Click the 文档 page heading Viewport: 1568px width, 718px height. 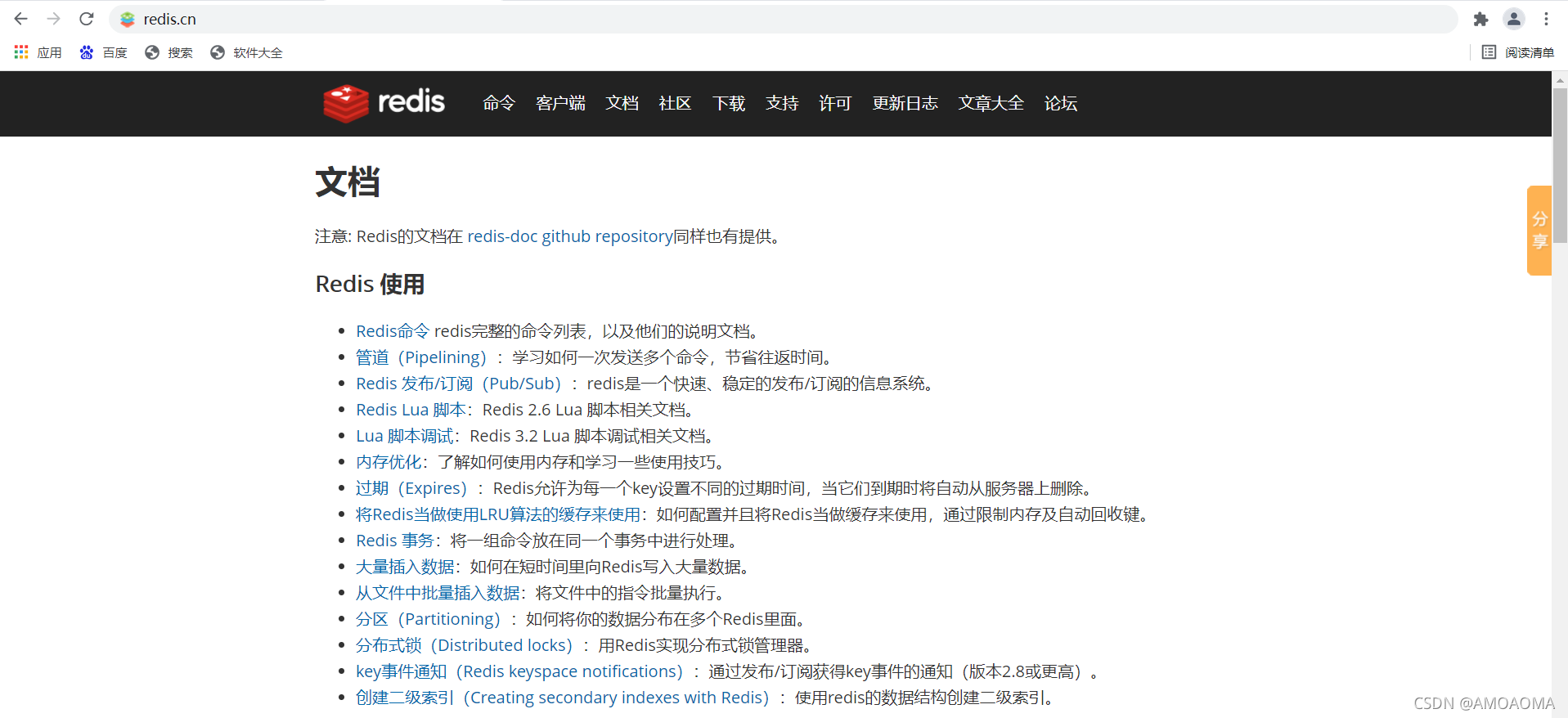348,182
